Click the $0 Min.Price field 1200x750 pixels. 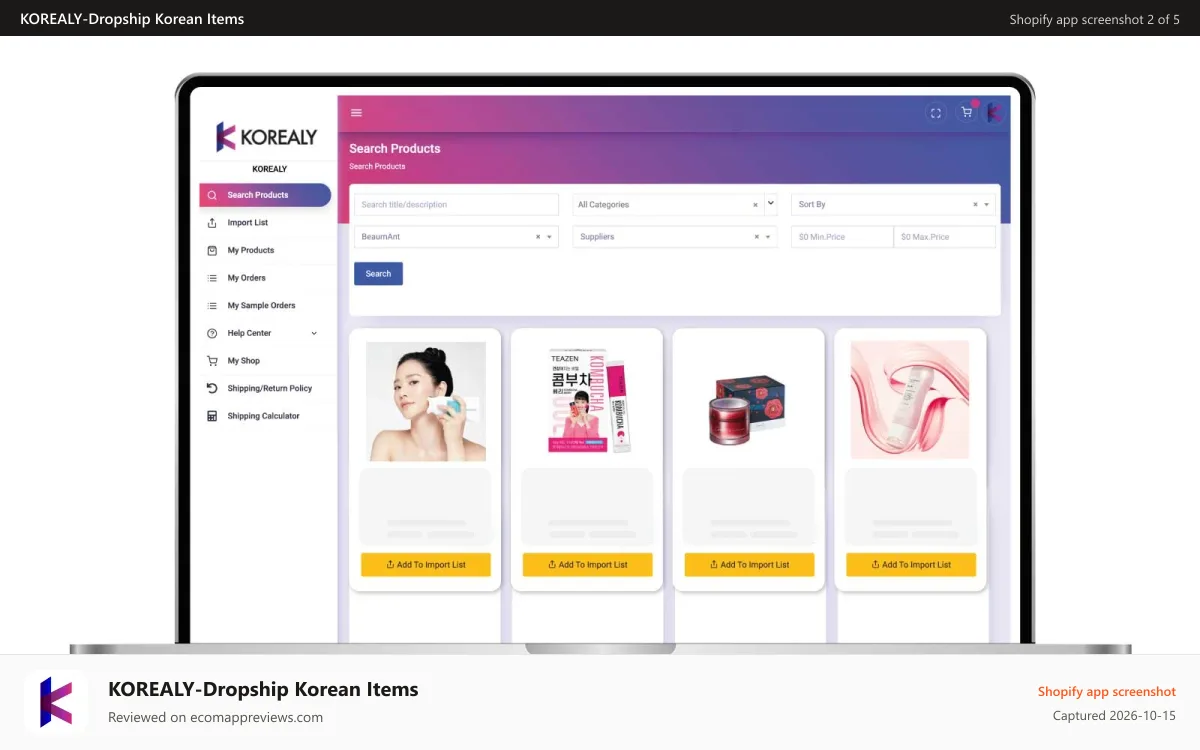(842, 237)
